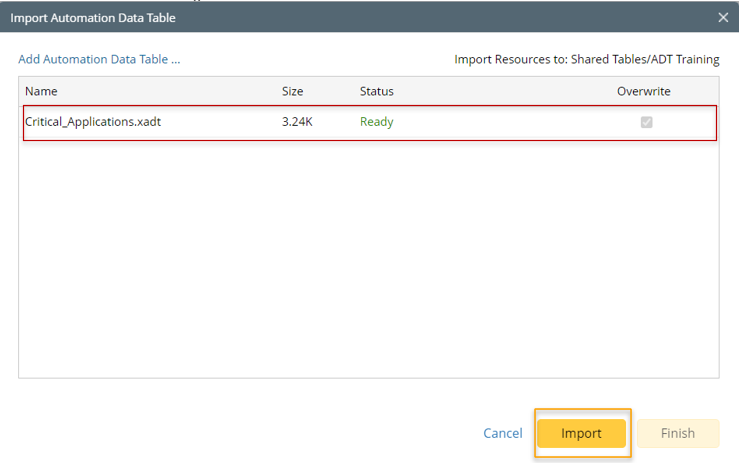
Task: Click the Import Resources to label
Action: click(510, 60)
